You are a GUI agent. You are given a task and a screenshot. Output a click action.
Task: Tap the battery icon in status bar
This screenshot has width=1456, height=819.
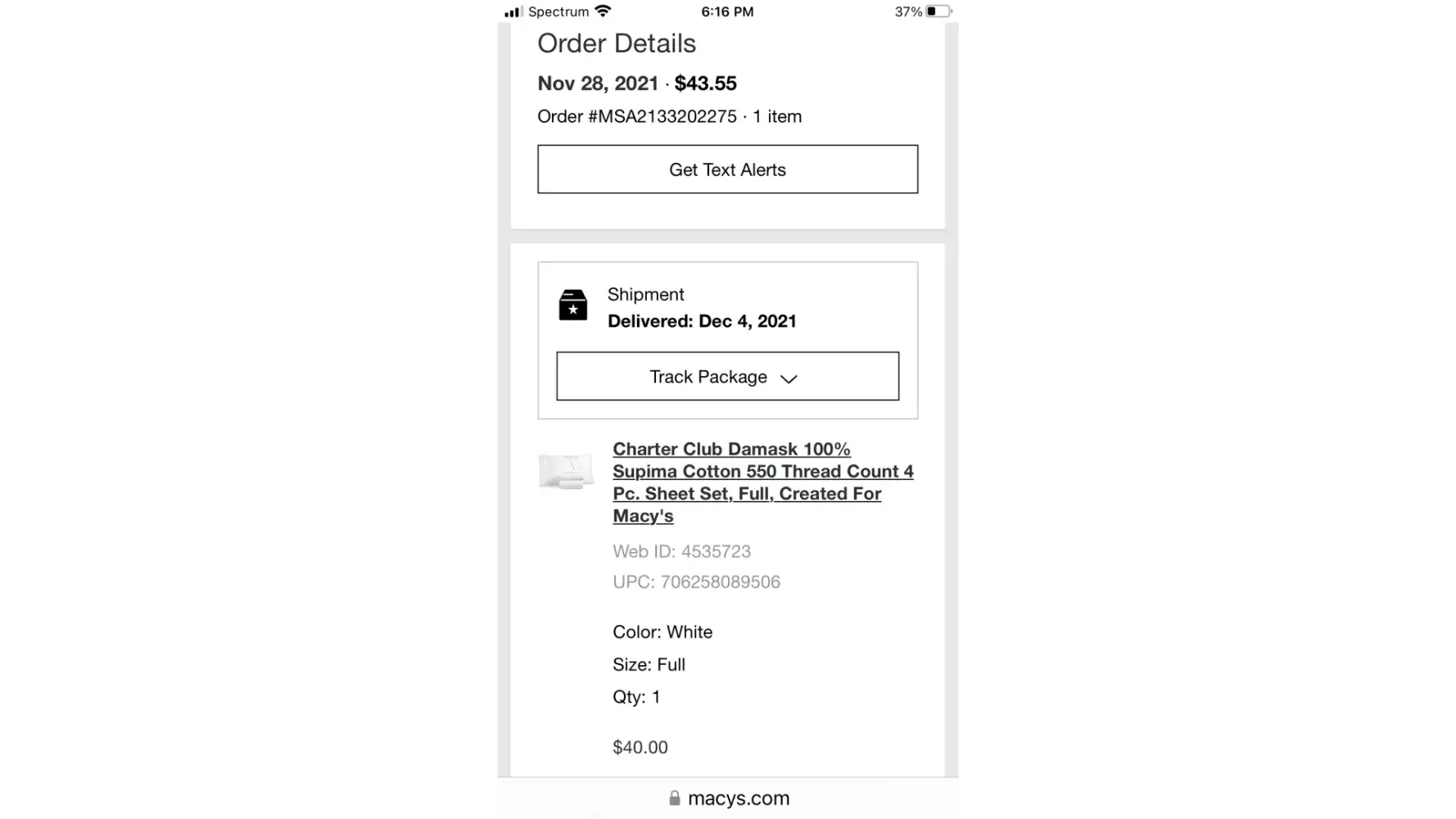click(939, 11)
